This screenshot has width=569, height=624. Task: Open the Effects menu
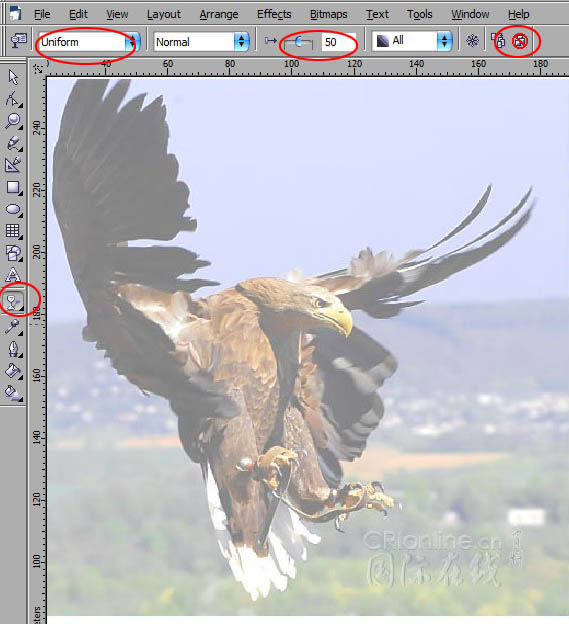(274, 14)
